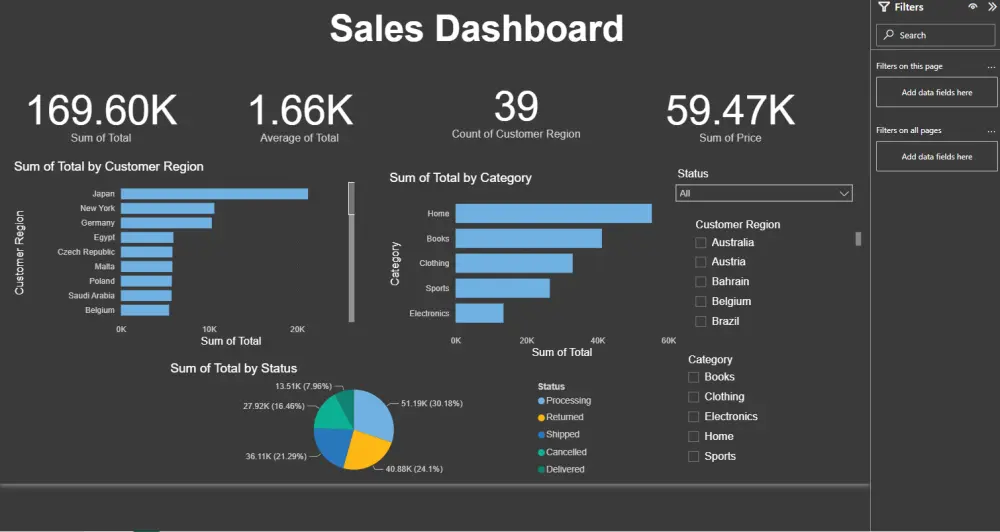Click the 36.11K (21.29%) pie label
Image resolution: width=1000 pixels, height=532 pixels.
tap(276, 457)
